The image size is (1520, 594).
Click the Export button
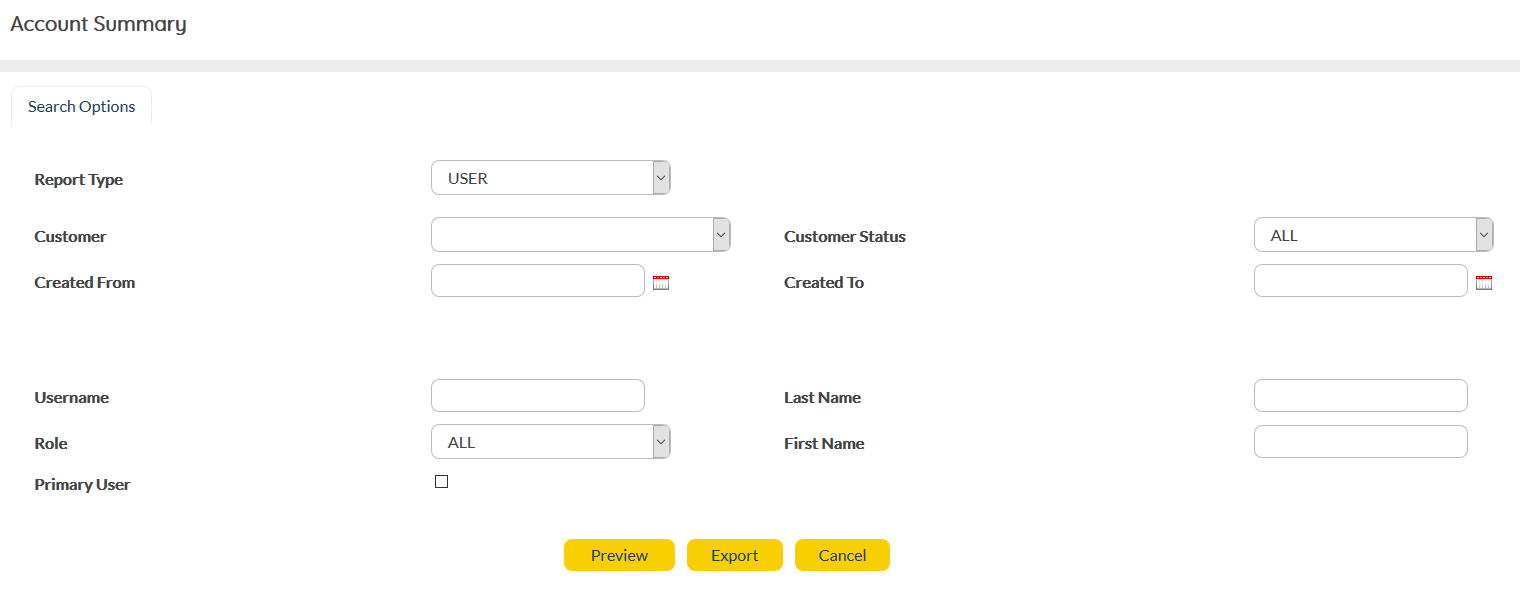(x=734, y=556)
